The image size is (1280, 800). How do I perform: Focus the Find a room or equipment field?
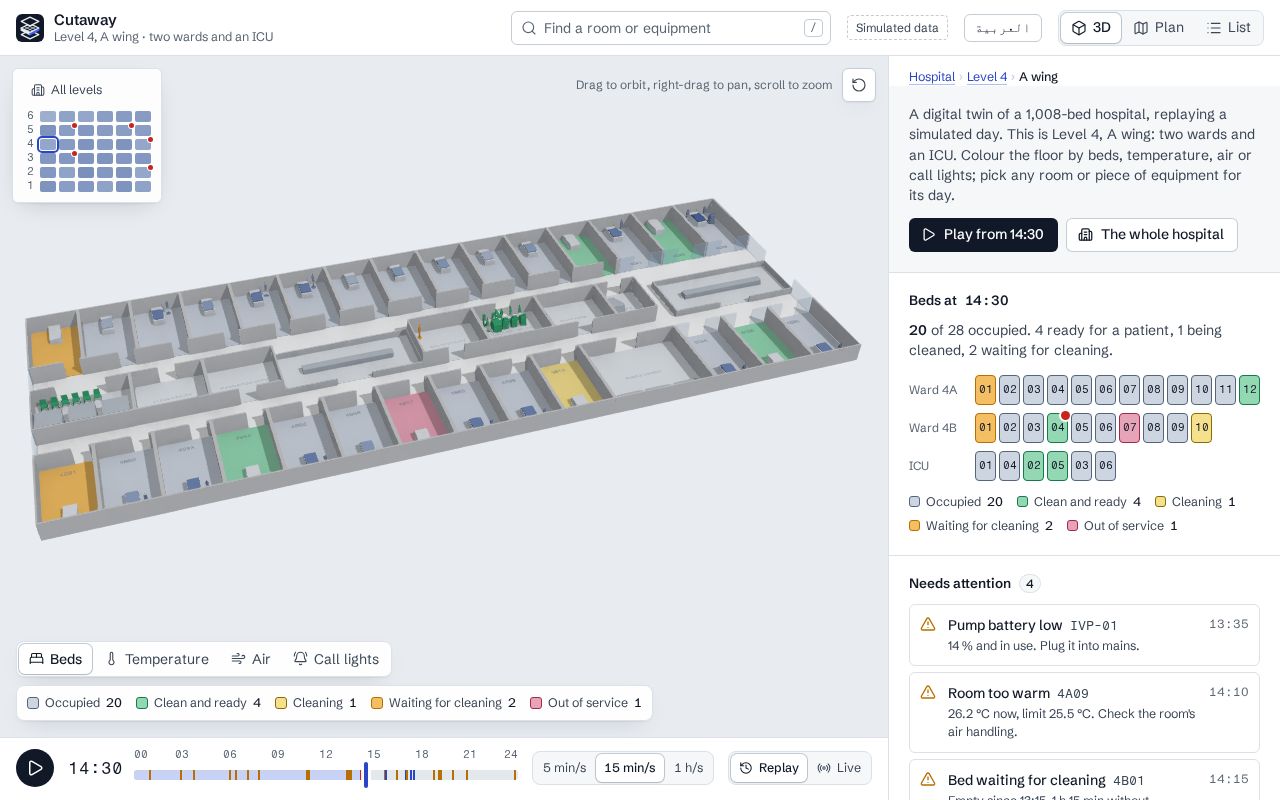(x=671, y=28)
